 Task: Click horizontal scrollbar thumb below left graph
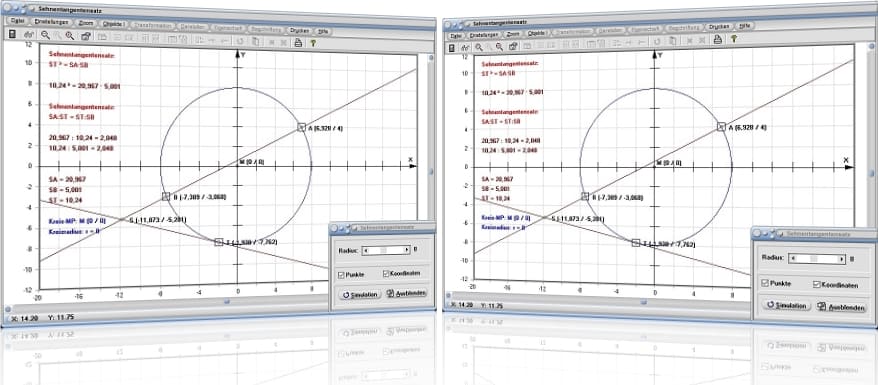coord(227,302)
